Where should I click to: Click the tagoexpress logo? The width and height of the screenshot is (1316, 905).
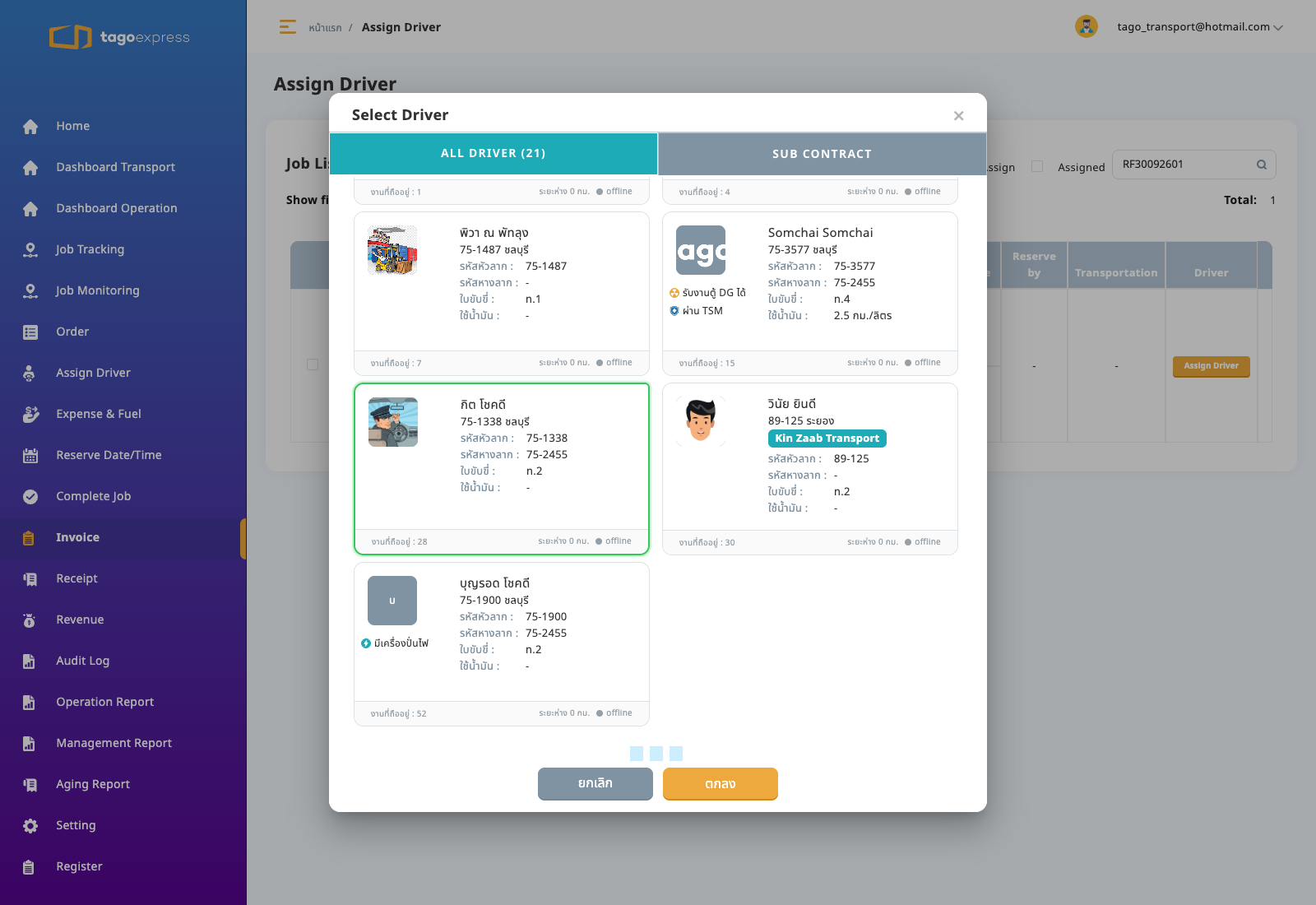click(x=119, y=37)
